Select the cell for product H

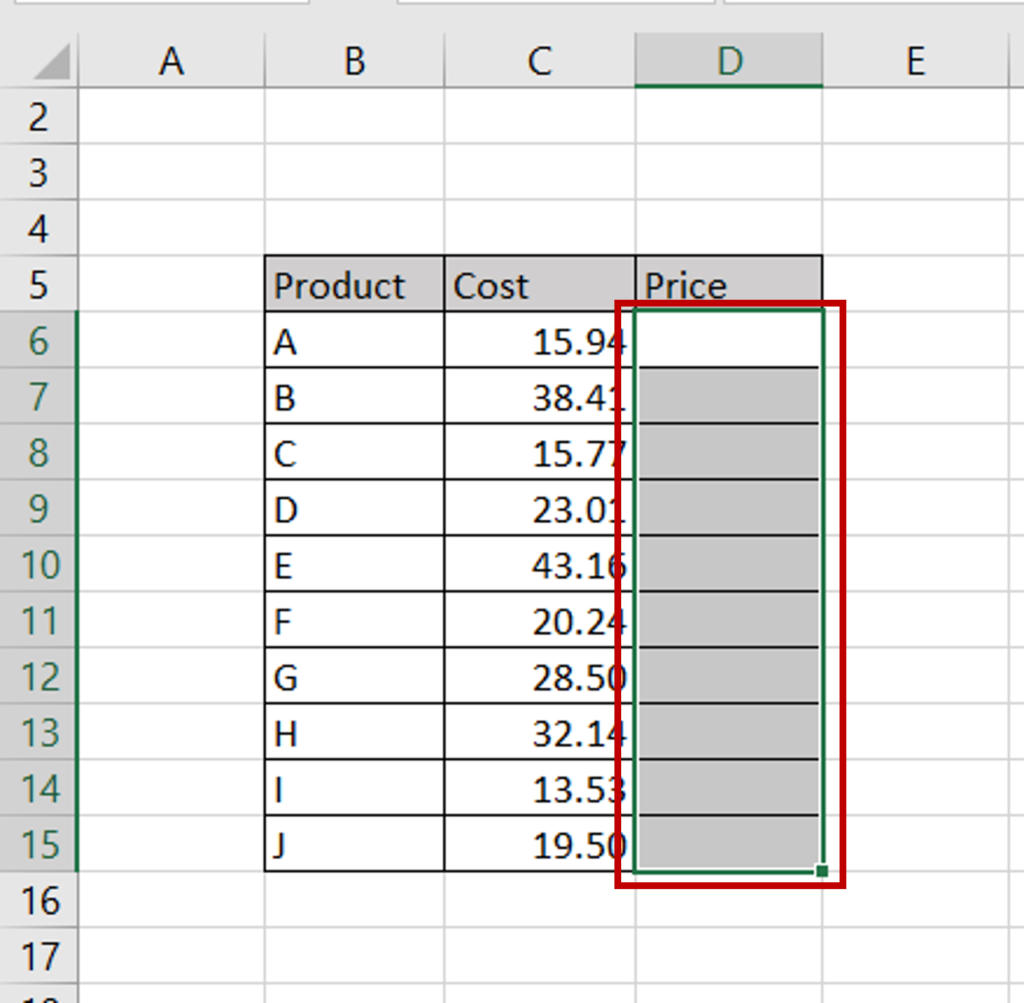coord(355,732)
